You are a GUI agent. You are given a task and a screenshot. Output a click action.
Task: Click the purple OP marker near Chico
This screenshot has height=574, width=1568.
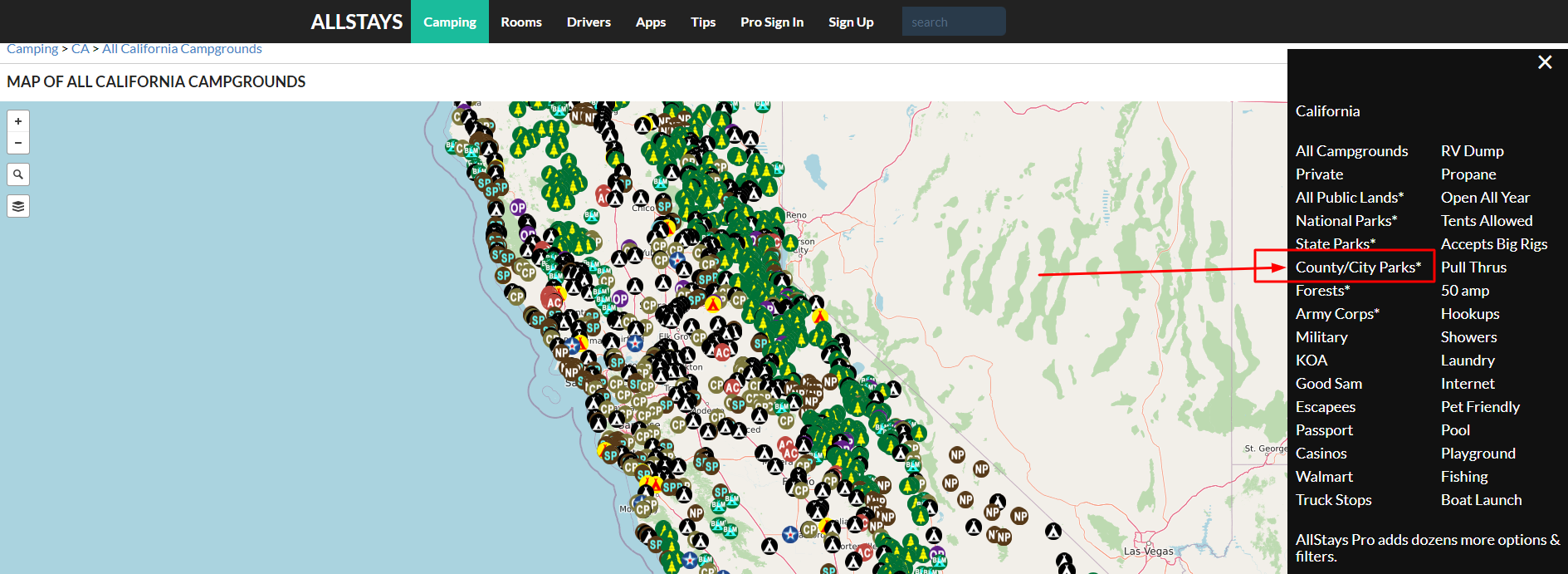[518, 207]
